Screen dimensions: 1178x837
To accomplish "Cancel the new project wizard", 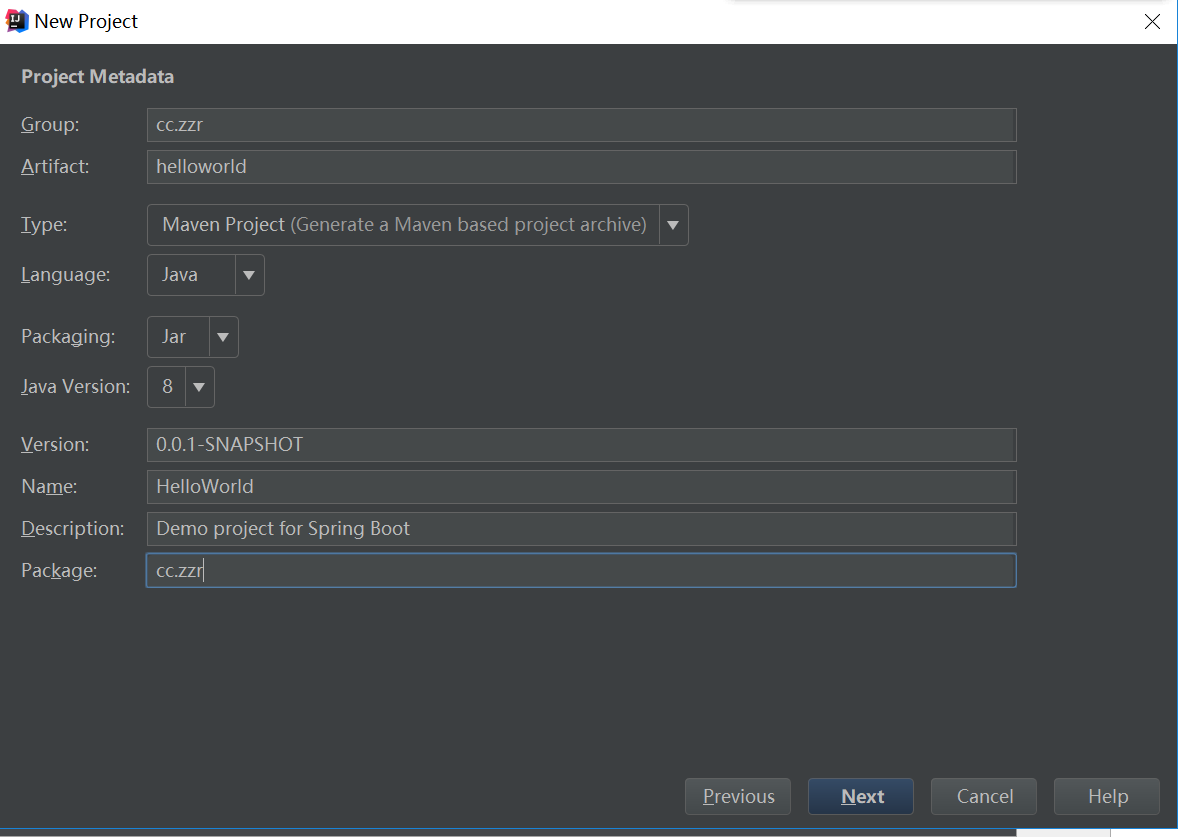I will pyautogui.click(x=984, y=797).
